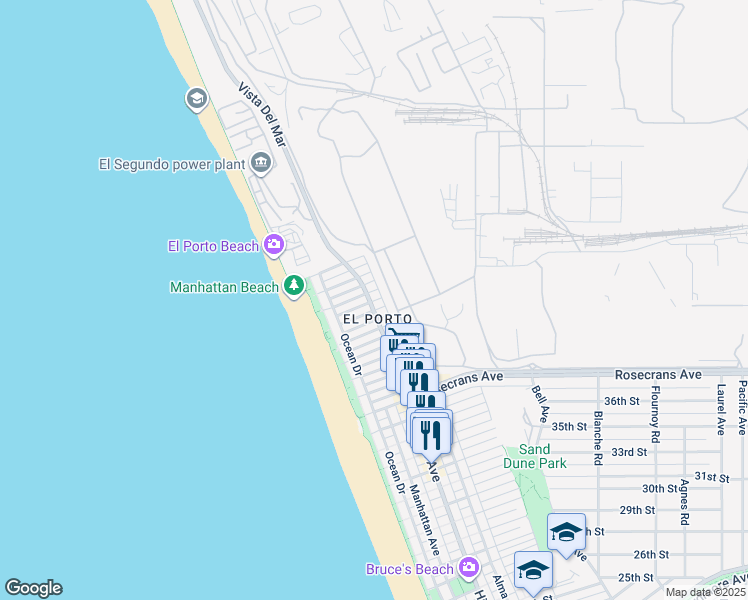The height and width of the screenshot is (600, 748).
Task: Select the El Segundo power plant text label
Action: tap(172, 165)
